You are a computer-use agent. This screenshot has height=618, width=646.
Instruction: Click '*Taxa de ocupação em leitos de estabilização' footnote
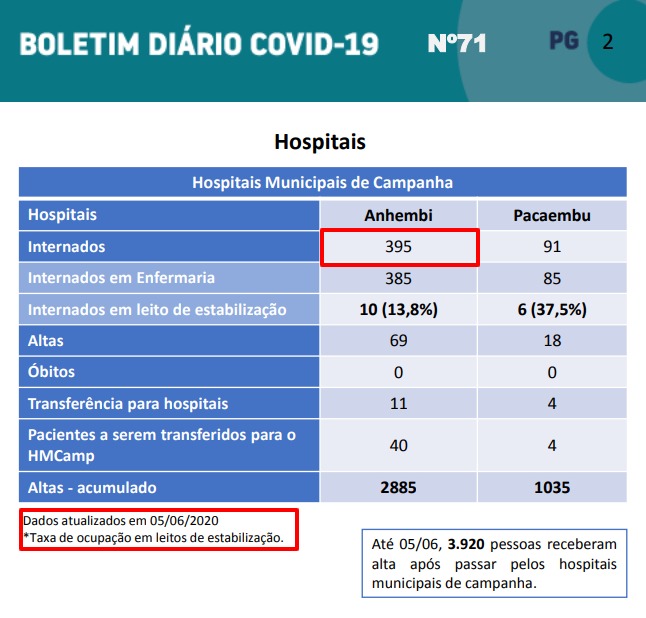(153, 538)
